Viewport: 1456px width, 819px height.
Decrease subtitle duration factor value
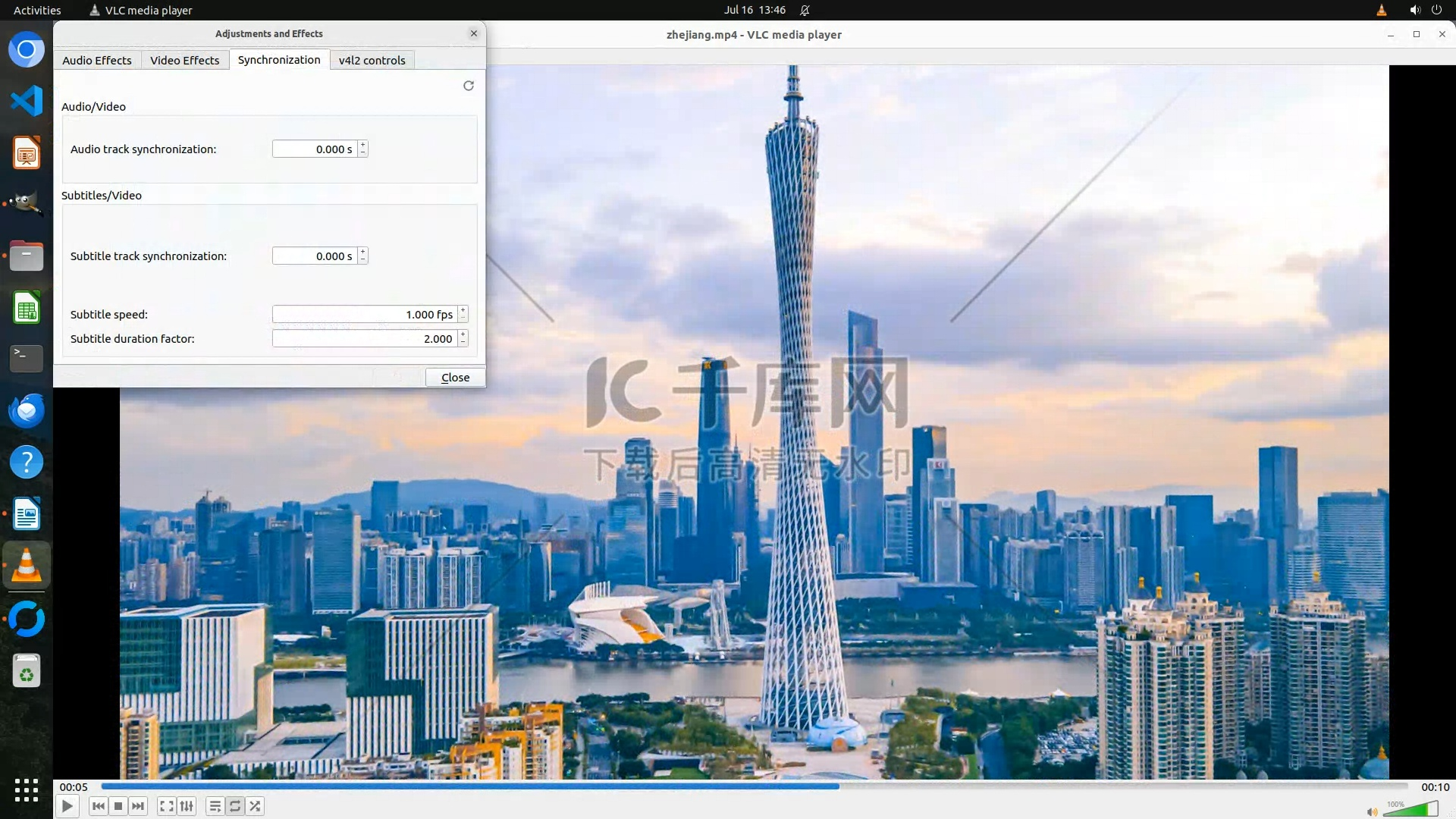(463, 343)
